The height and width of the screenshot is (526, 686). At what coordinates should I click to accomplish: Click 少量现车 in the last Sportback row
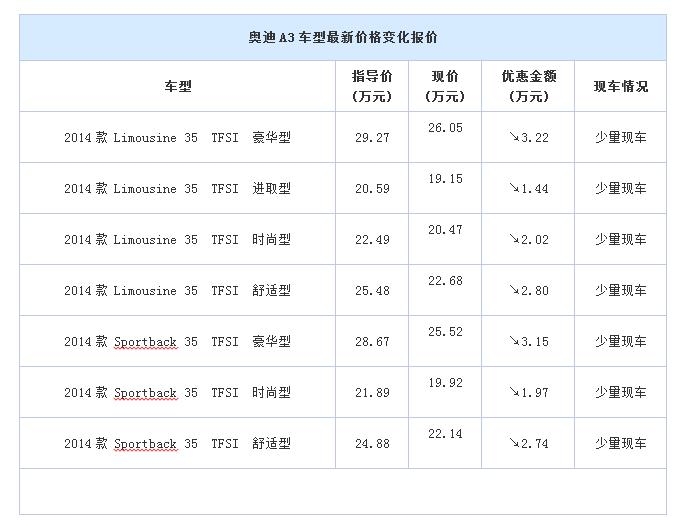(621, 444)
